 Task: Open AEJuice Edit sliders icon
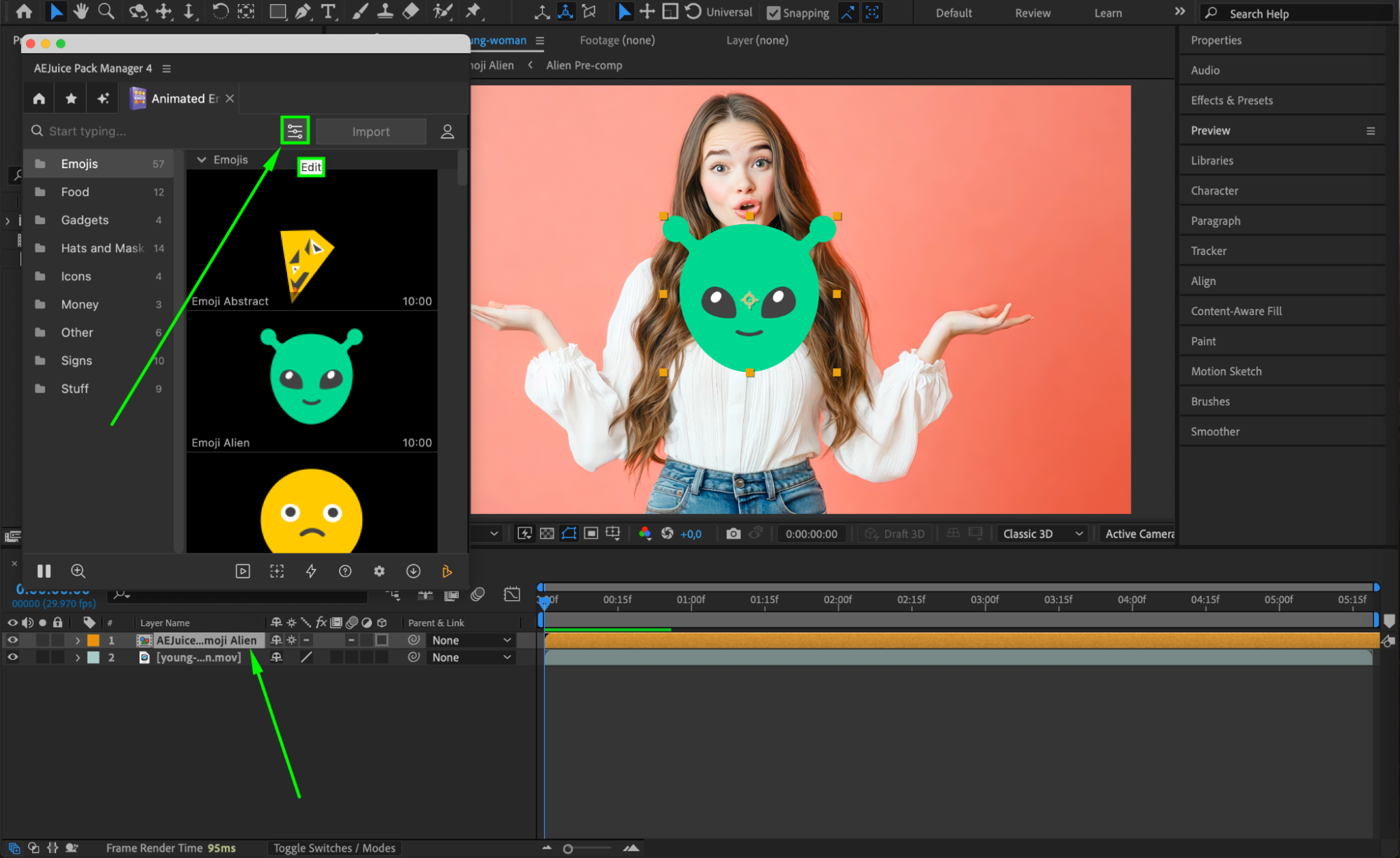point(295,131)
